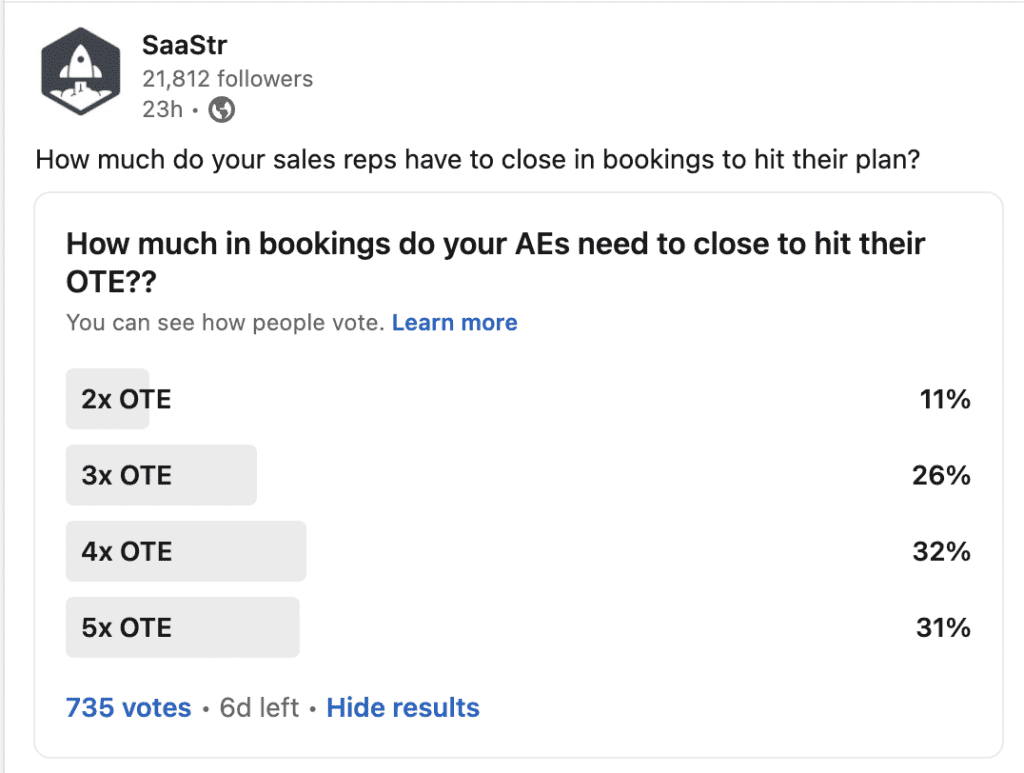Open the list of 735 votes

coord(128,707)
